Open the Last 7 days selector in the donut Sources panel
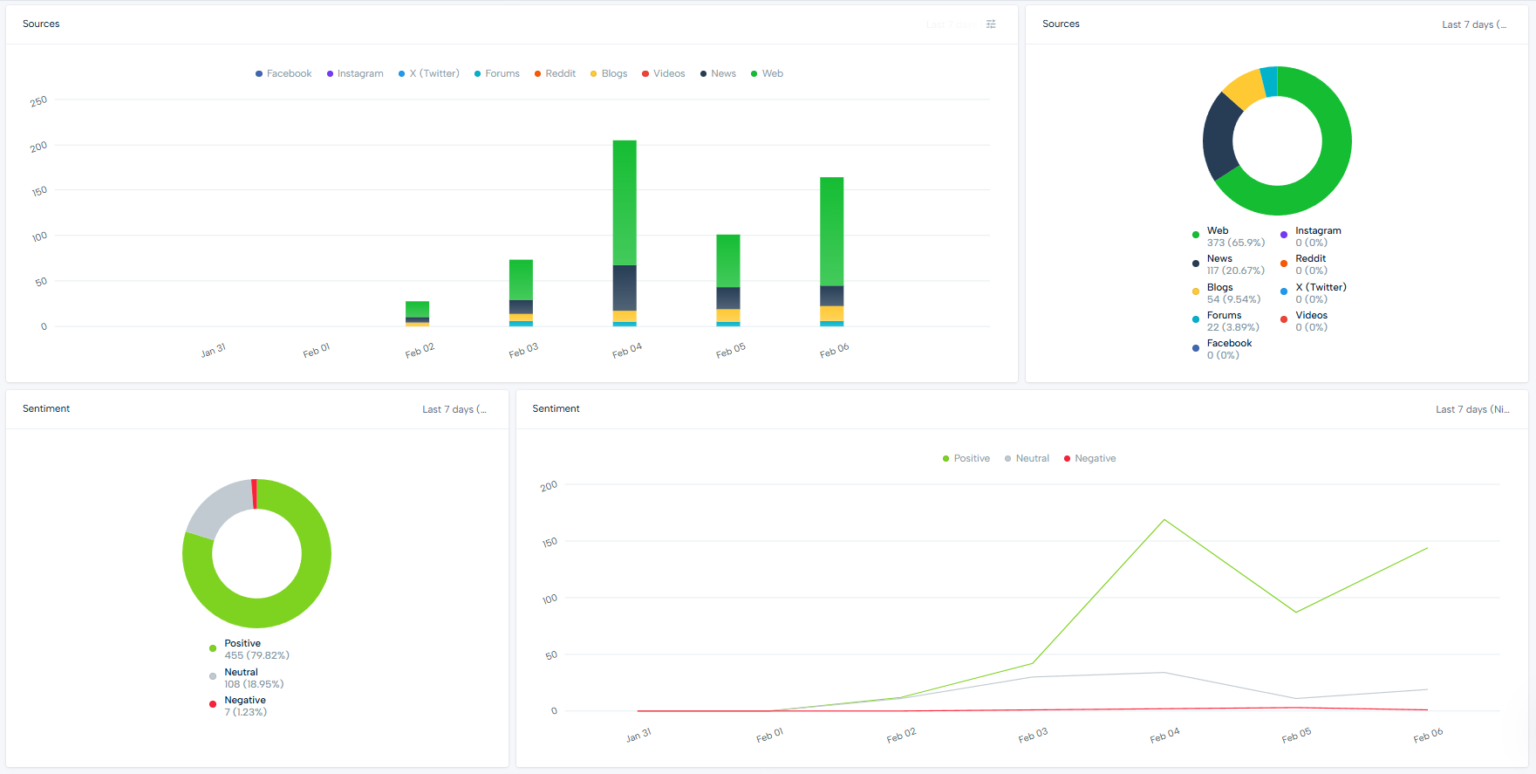Viewport: 1536px width, 774px height. point(1474,23)
